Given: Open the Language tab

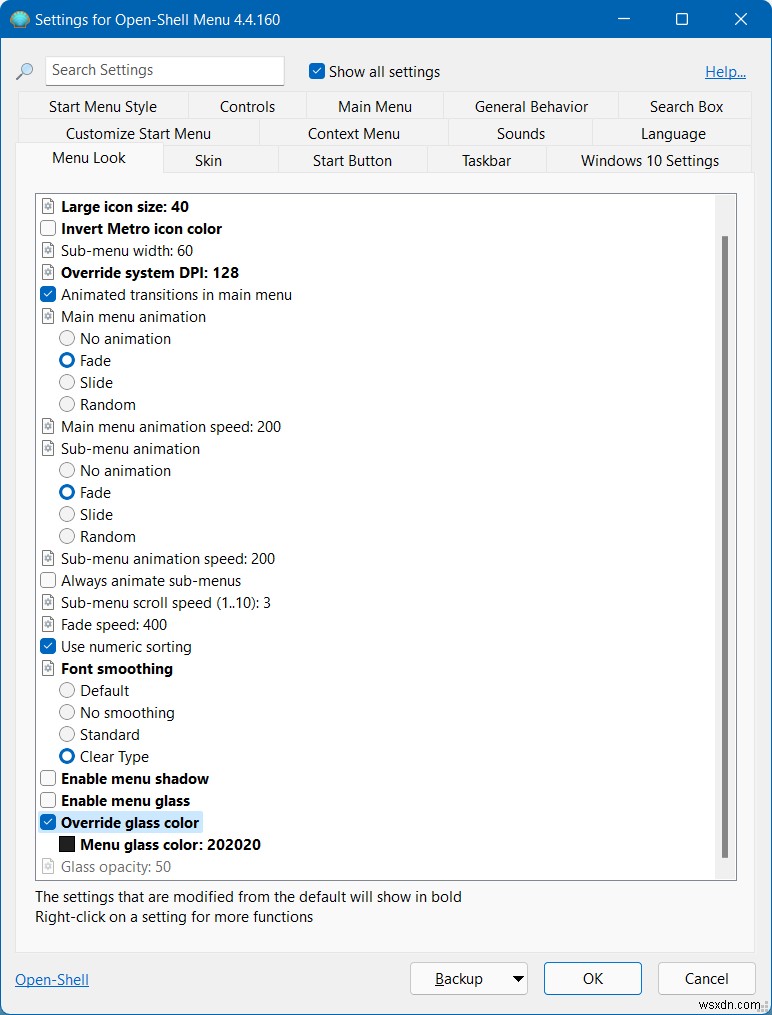Looking at the screenshot, I should point(673,133).
